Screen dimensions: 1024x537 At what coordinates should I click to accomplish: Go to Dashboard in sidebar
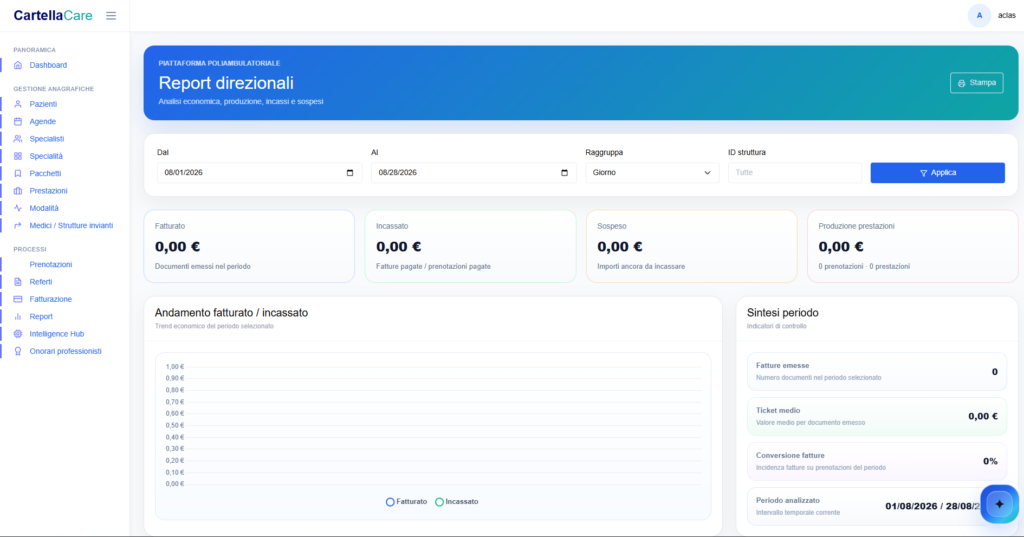click(x=48, y=65)
